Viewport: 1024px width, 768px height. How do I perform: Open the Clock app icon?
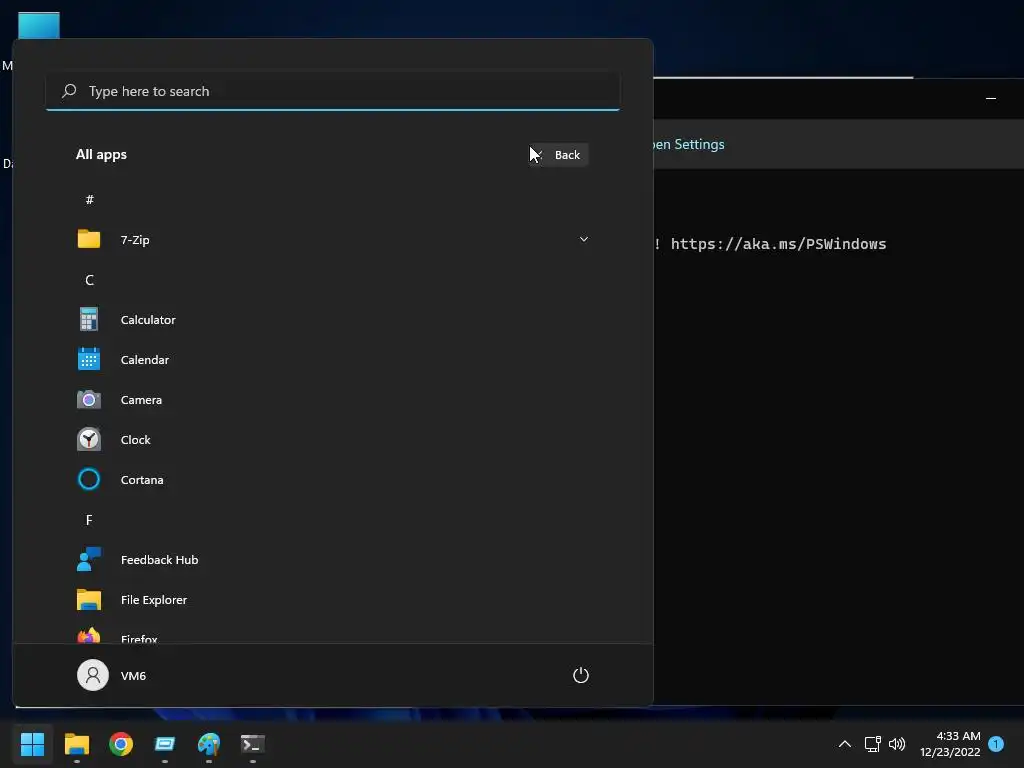pyautogui.click(x=89, y=440)
